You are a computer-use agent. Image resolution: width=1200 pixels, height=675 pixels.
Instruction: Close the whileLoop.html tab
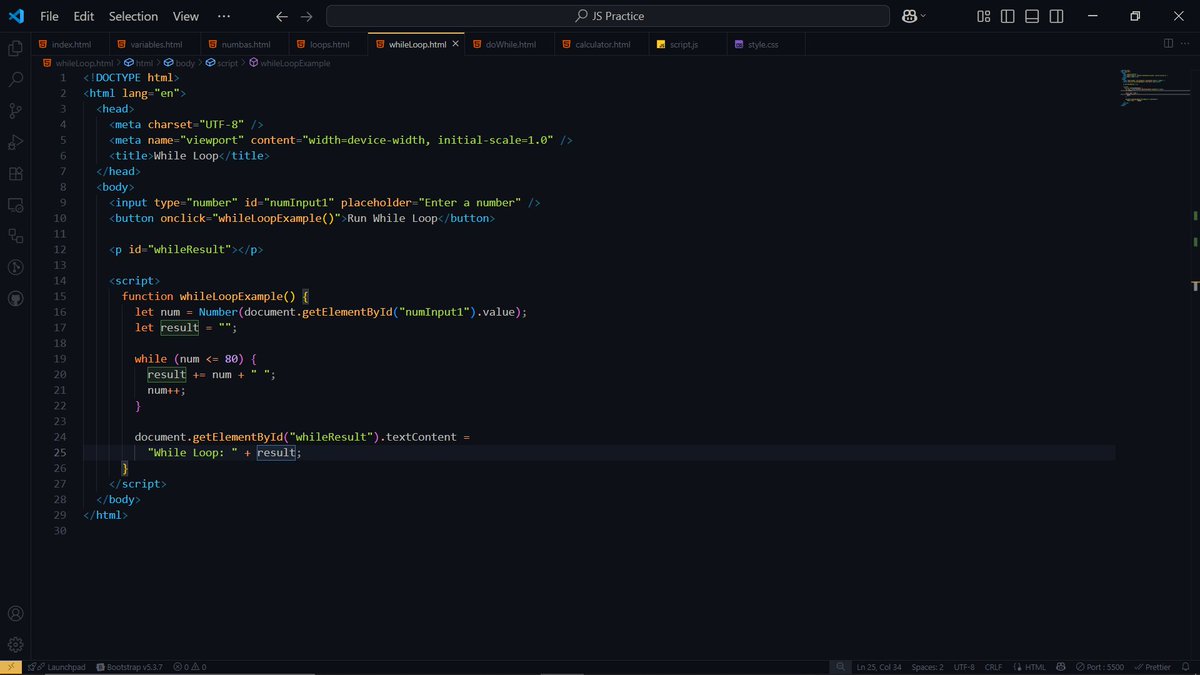pyautogui.click(x=456, y=44)
